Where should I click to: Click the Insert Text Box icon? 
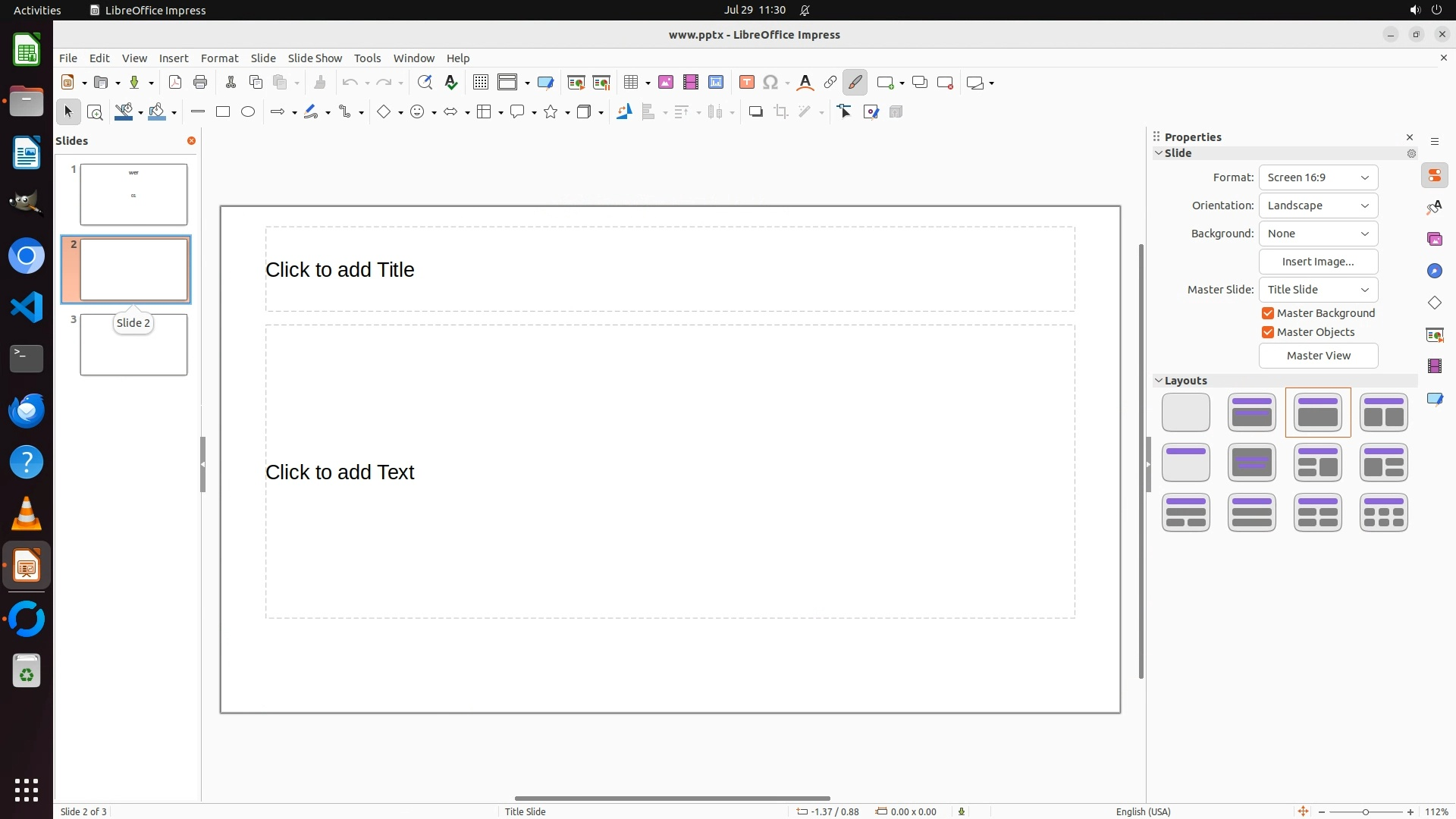pos(746,83)
